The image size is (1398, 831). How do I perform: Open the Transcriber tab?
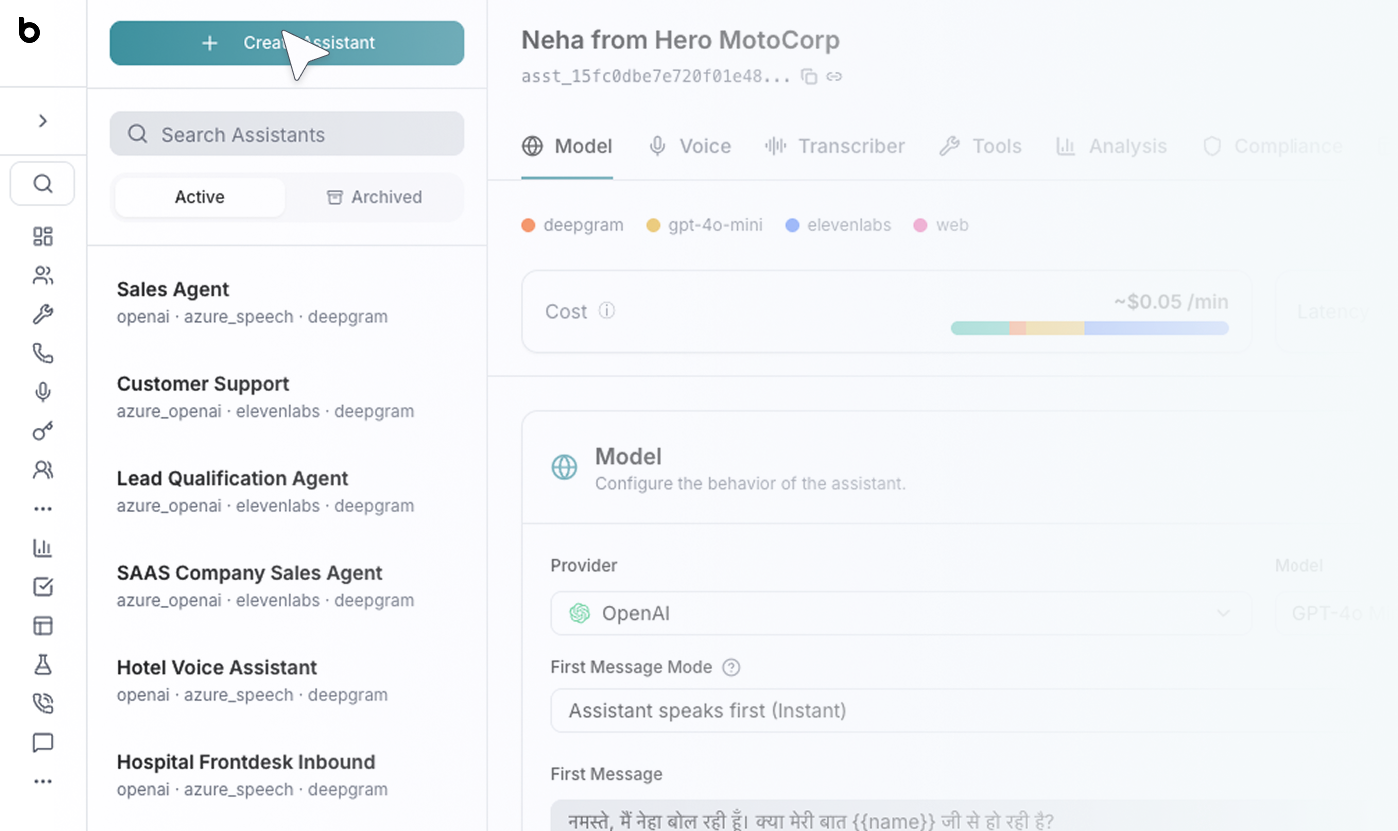pos(835,147)
